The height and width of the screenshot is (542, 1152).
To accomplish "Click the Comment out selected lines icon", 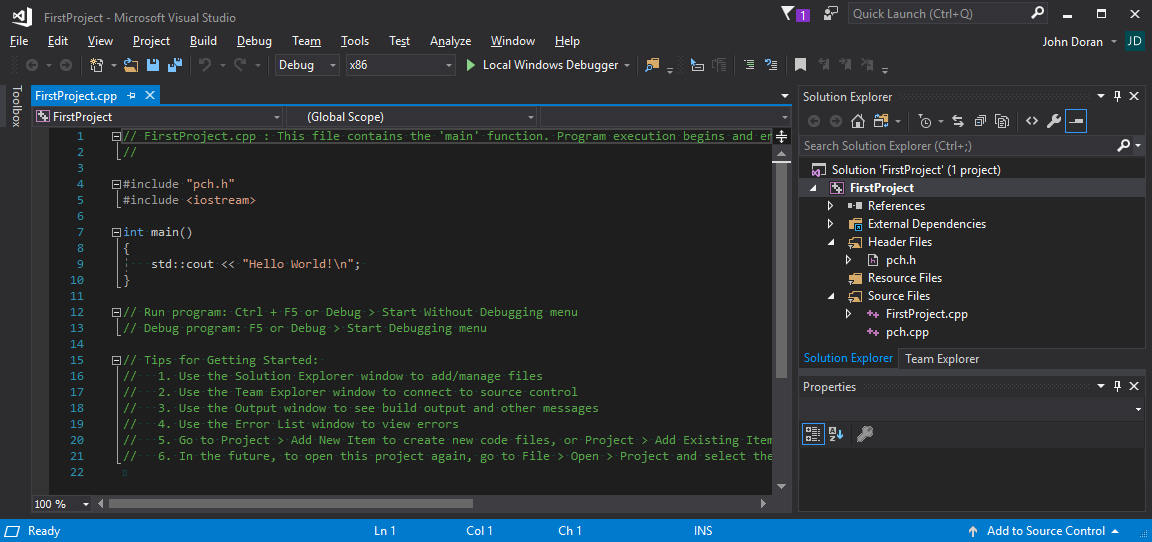I will 749,65.
